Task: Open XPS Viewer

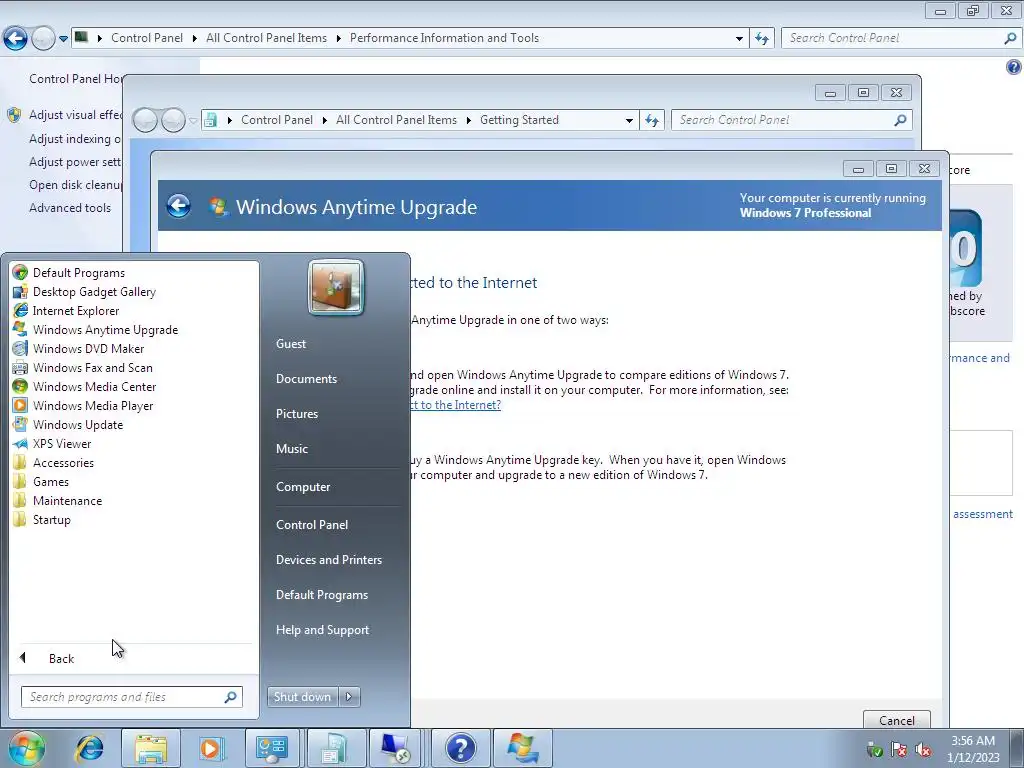Action: [62, 443]
